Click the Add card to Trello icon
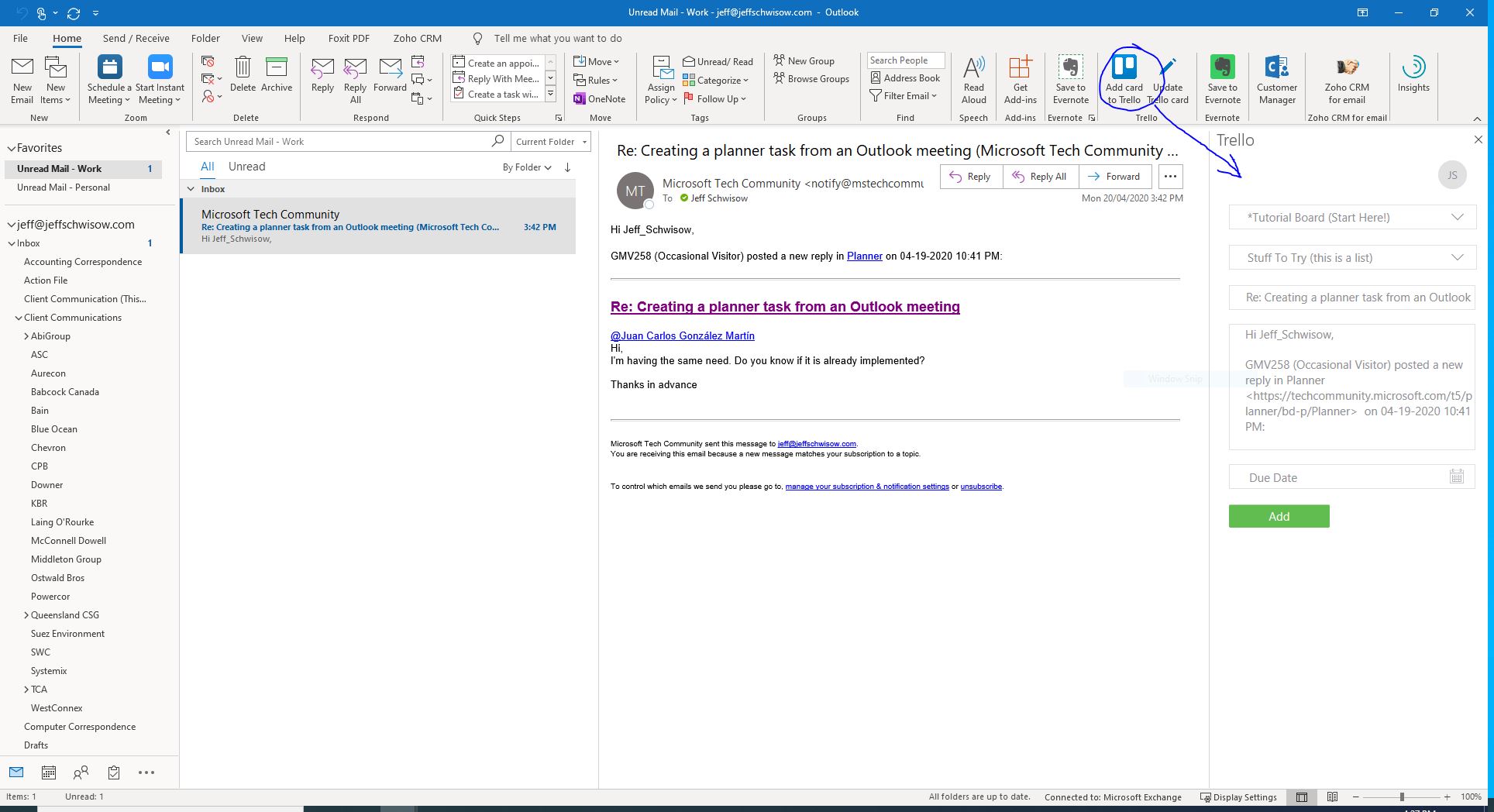The width and height of the screenshot is (1494, 812). (1123, 77)
